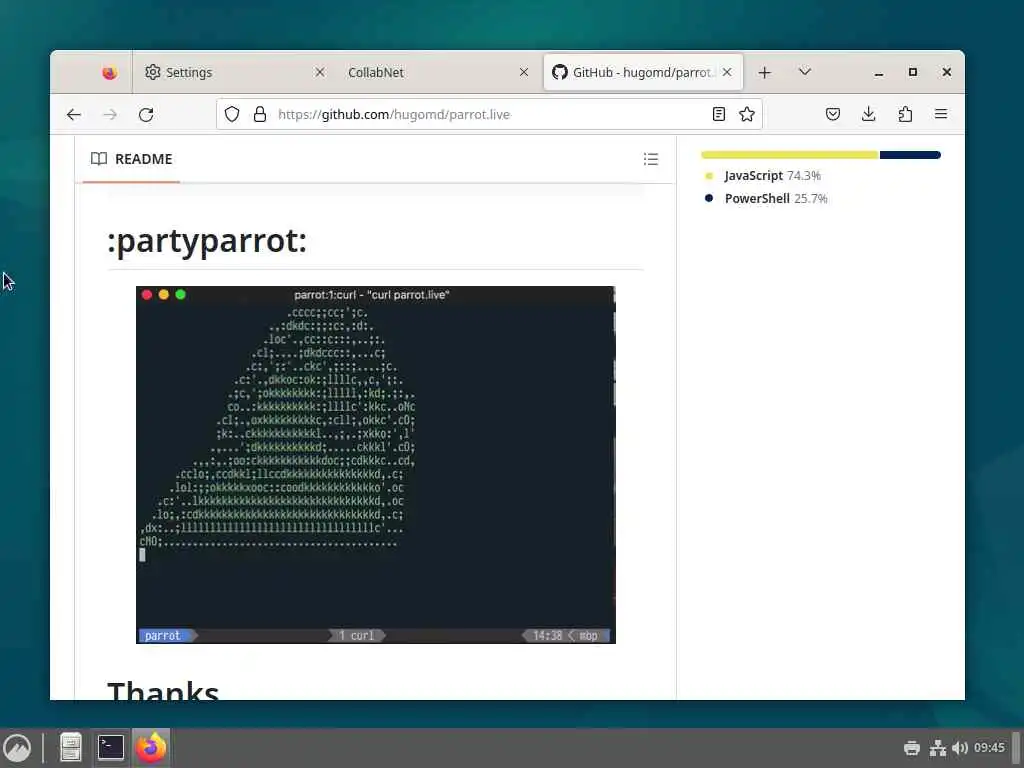Image resolution: width=1024 pixels, height=768 pixels.
Task: Open the Extensions puzzle icon
Action: tap(905, 114)
